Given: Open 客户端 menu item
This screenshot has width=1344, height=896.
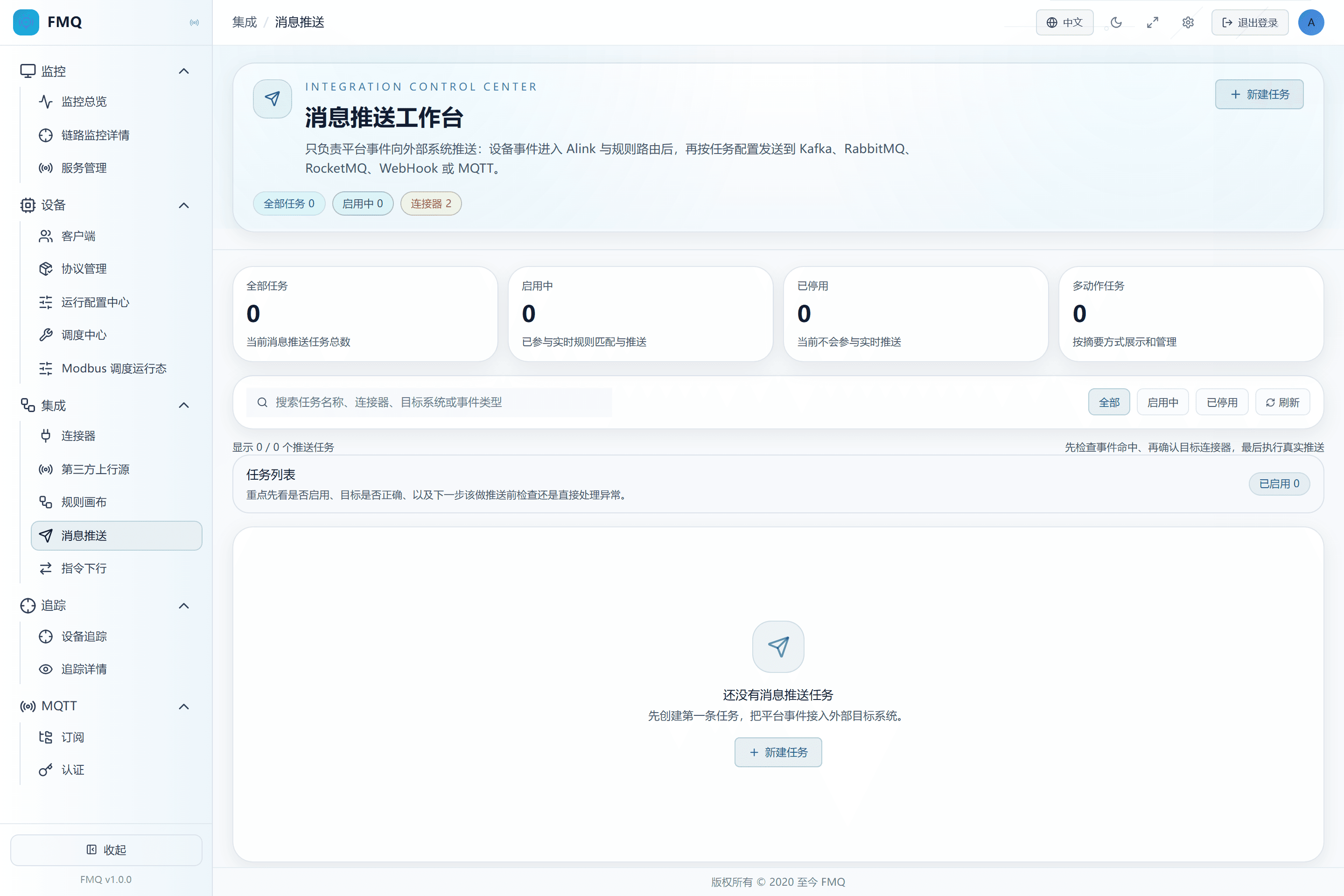Looking at the screenshot, I should [117, 236].
